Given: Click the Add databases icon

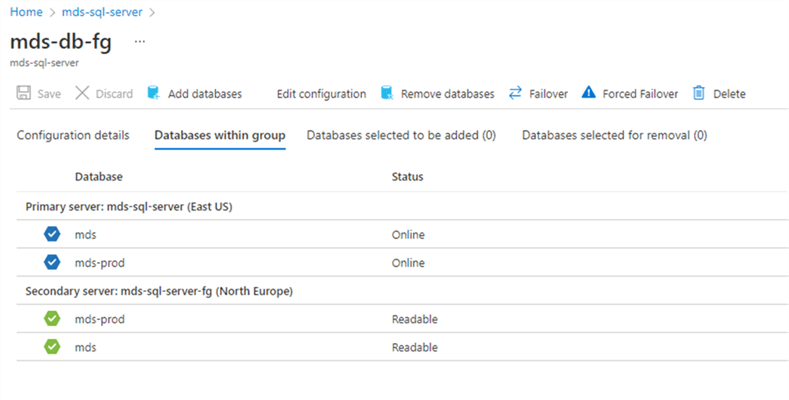Looking at the screenshot, I should coord(153,93).
